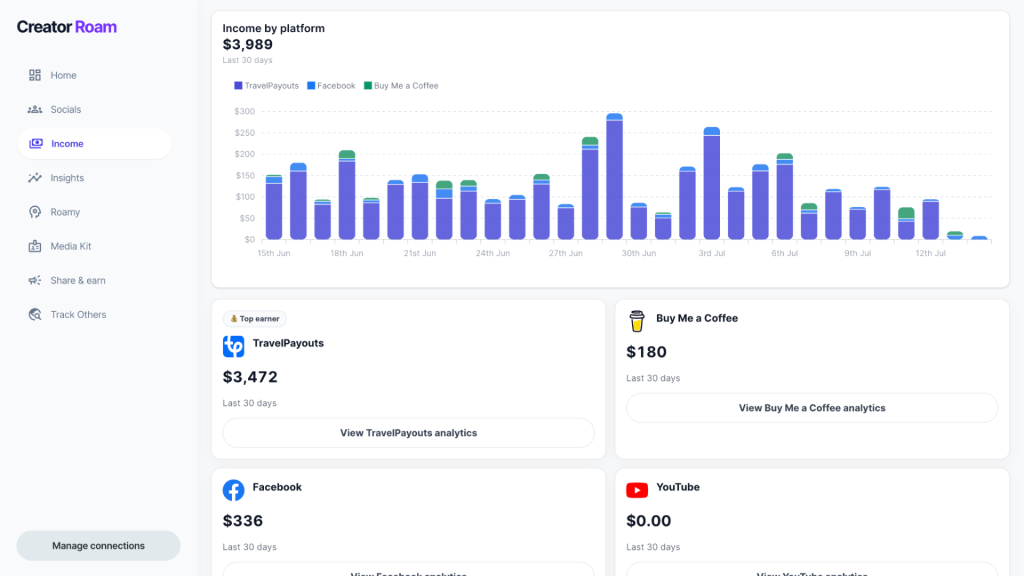Click the Media Kit badge icon
The height and width of the screenshot is (576, 1024).
point(35,246)
